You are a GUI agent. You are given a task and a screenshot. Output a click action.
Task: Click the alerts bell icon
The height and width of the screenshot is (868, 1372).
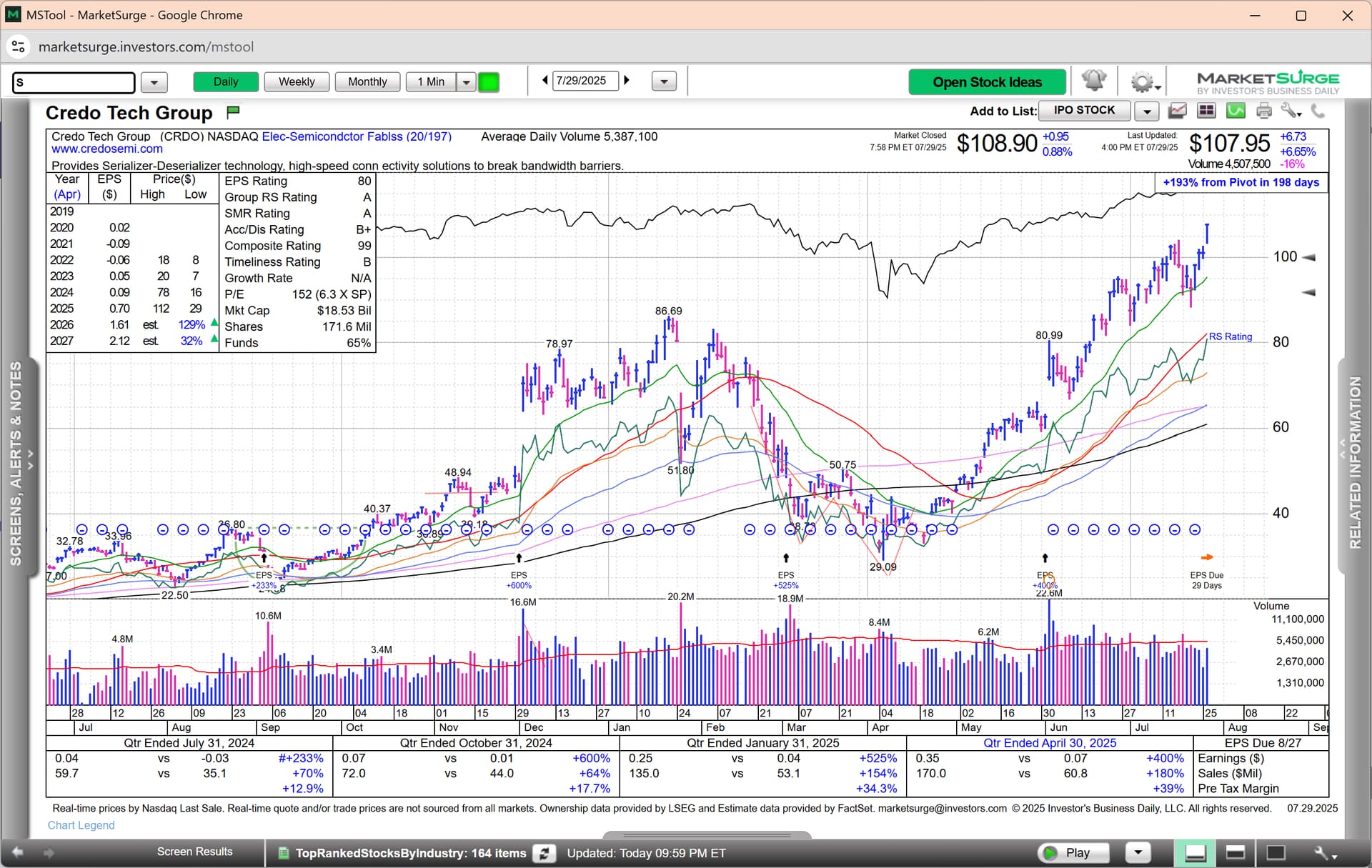[x=1093, y=81]
